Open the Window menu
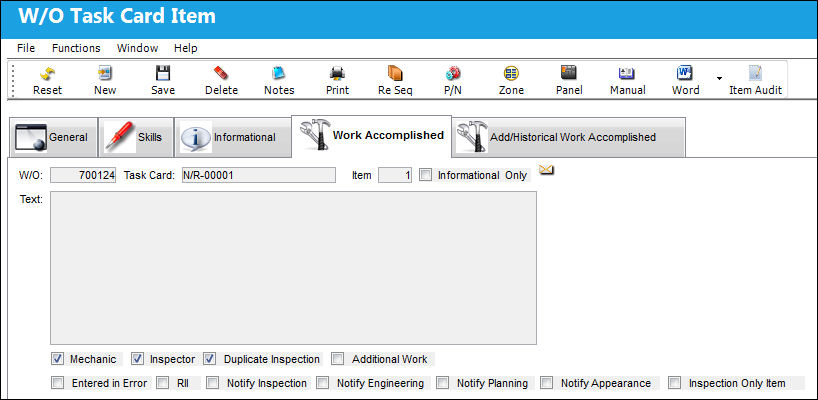Screen dimensions: 818x400 pos(137,49)
